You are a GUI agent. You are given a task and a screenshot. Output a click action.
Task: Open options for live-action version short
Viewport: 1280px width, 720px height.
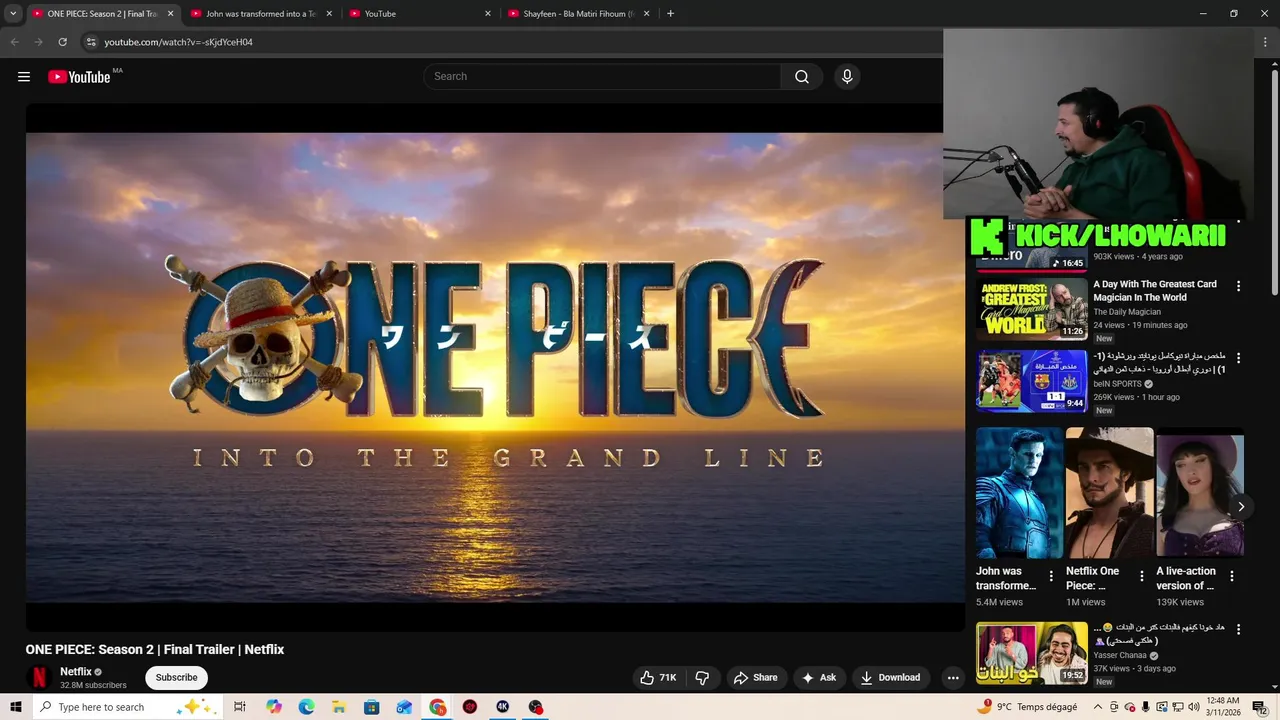point(1232,576)
